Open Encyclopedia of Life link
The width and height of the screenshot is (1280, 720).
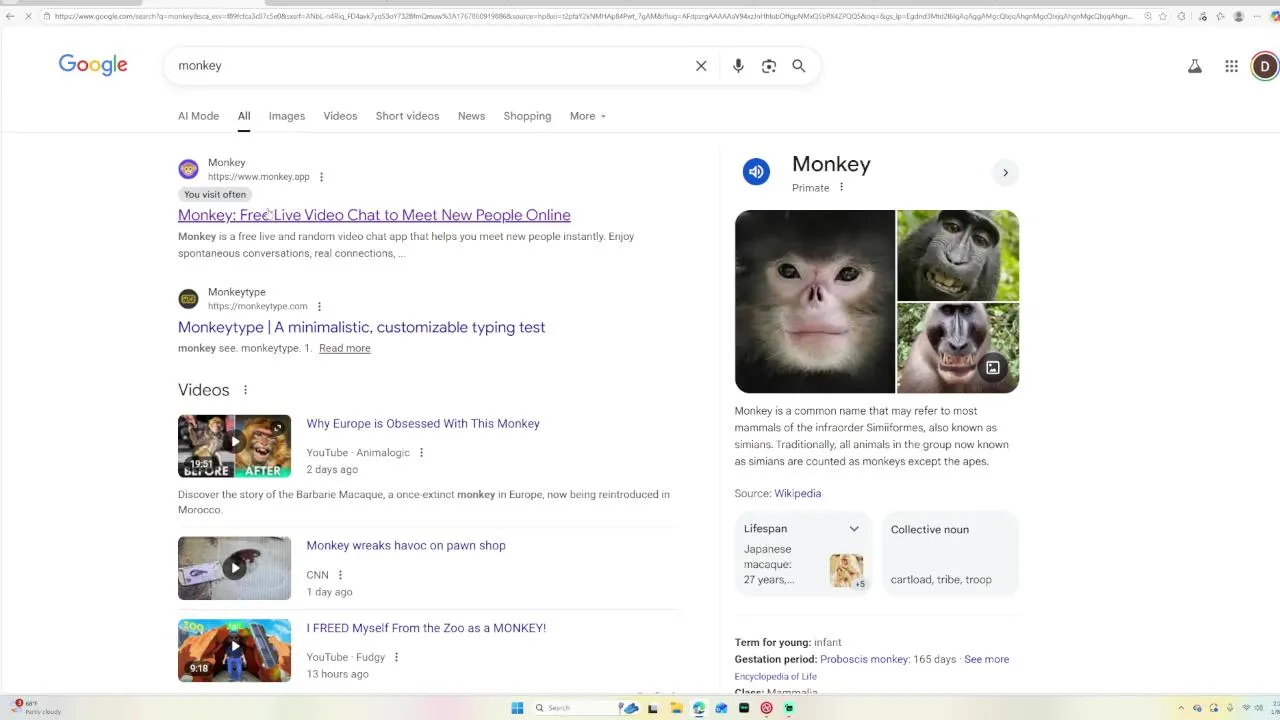(775, 677)
